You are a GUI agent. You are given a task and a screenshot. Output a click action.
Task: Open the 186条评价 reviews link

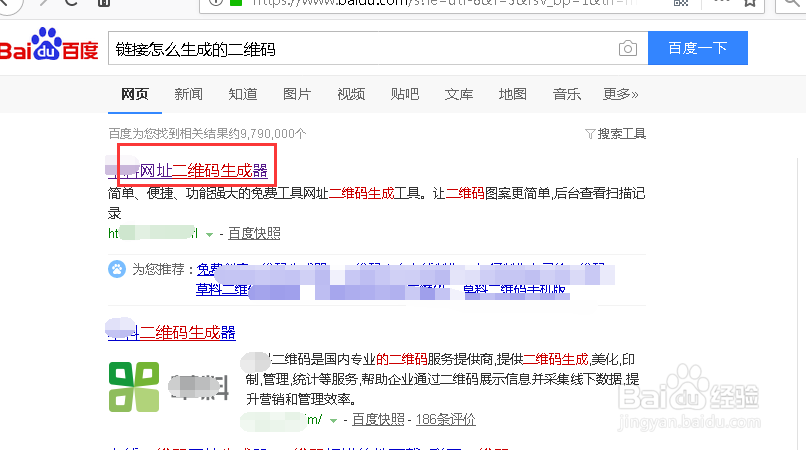tap(446, 420)
